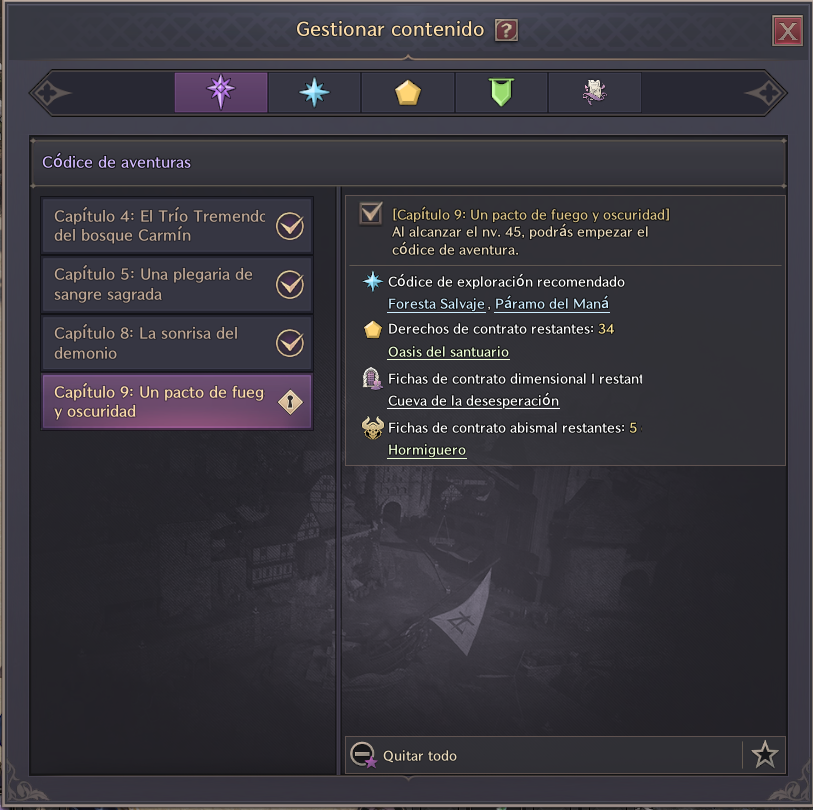Toggle the Capítulo 9 checkbox in details
813x810 pixels.
point(371,213)
